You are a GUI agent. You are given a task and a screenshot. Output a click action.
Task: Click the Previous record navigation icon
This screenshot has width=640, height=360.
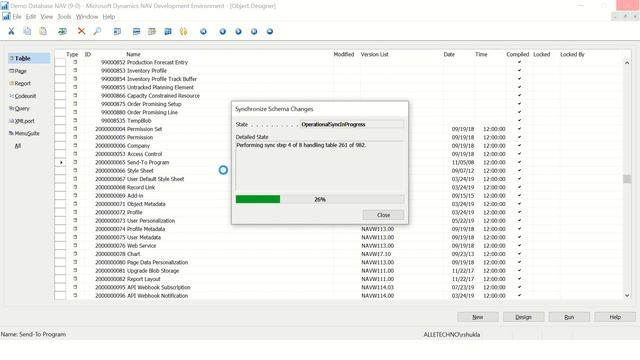tap(222, 31)
